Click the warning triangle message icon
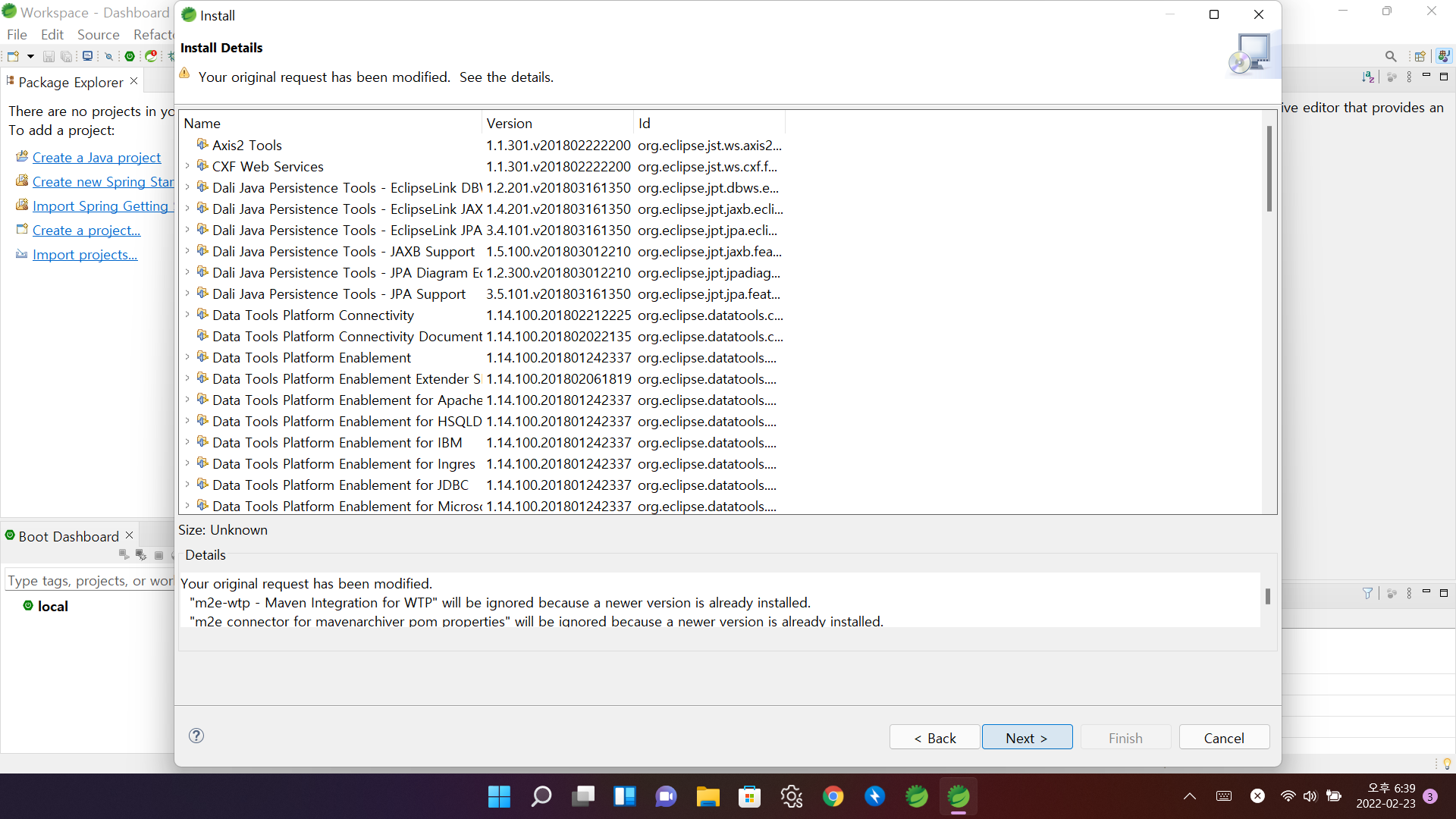1456x819 pixels. 184,74
